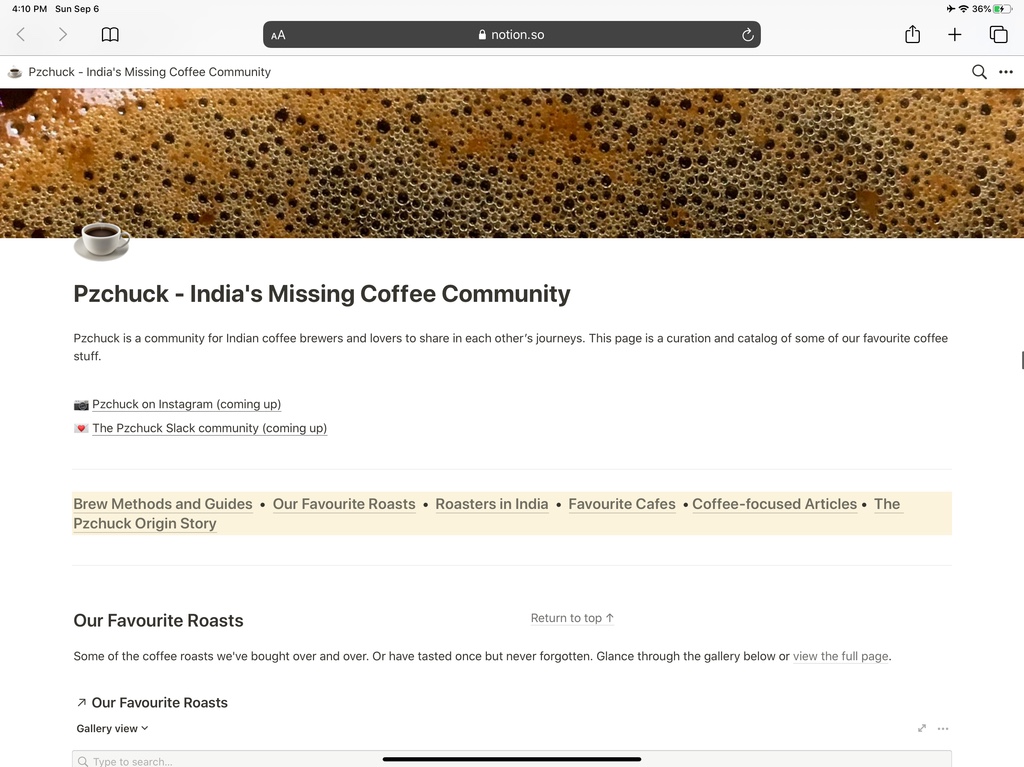Open the Safari bookmarks book icon
The width and height of the screenshot is (1024, 767).
coord(110,35)
